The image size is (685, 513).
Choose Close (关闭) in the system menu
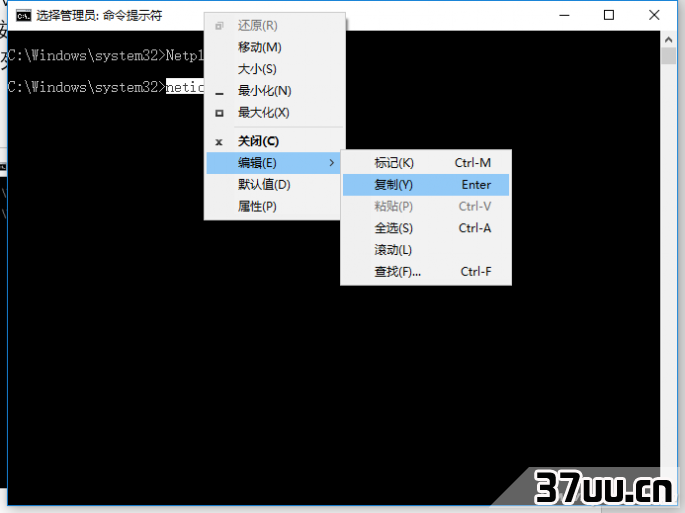275,141
